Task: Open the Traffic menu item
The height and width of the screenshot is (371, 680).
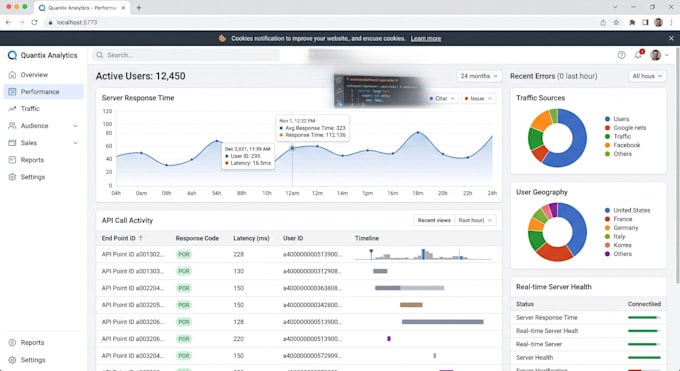Action: click(43, 108)
